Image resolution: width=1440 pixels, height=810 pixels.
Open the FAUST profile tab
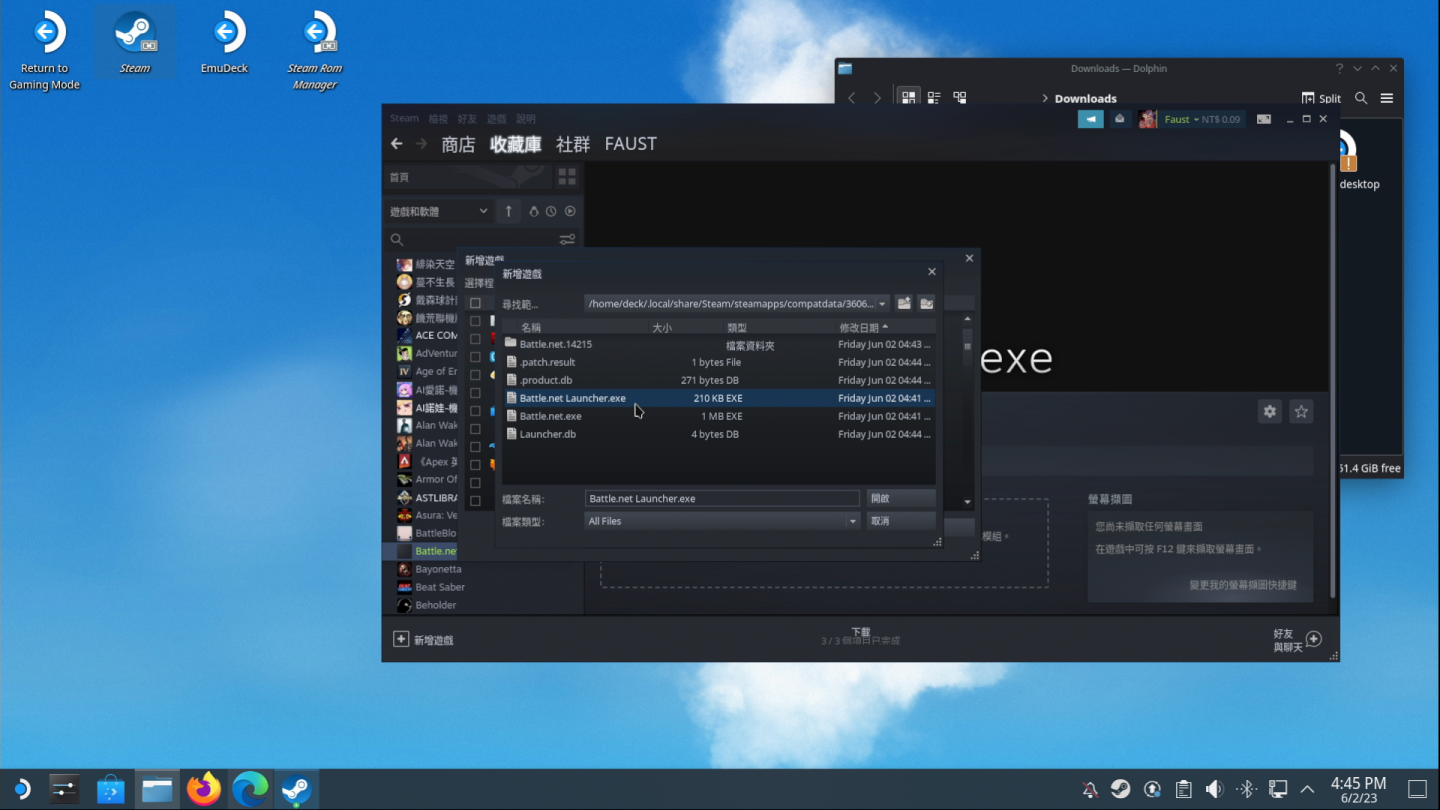[630, 144]
